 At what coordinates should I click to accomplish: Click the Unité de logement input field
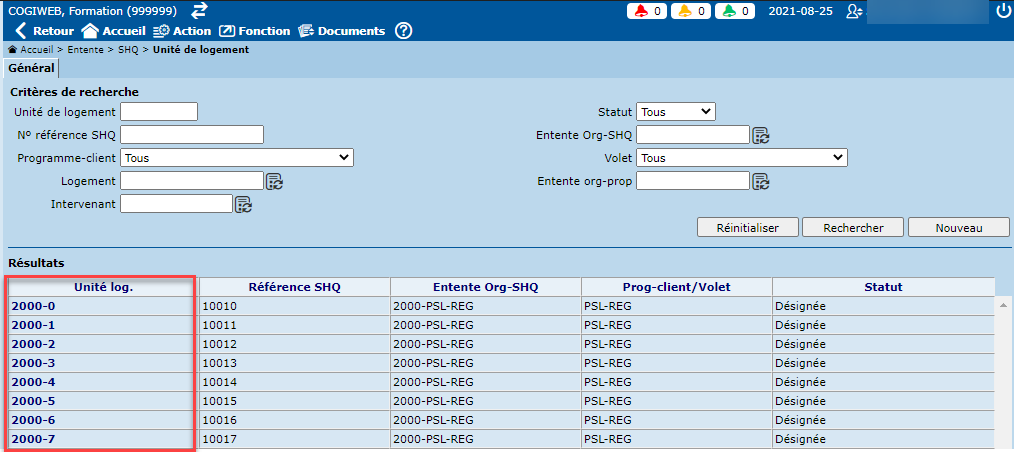158,112
